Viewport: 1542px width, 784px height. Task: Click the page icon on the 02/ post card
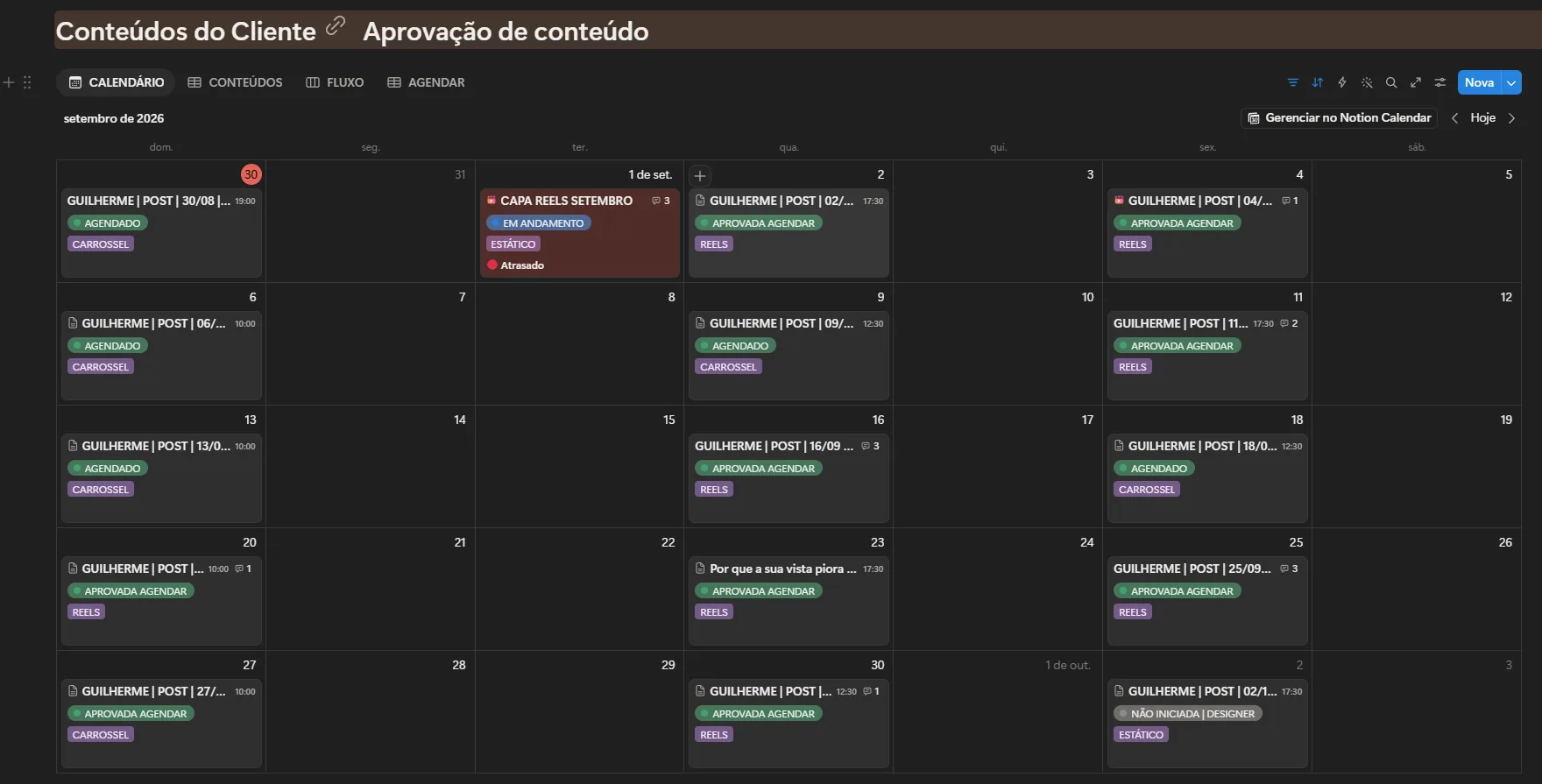(x=700, y=201)
